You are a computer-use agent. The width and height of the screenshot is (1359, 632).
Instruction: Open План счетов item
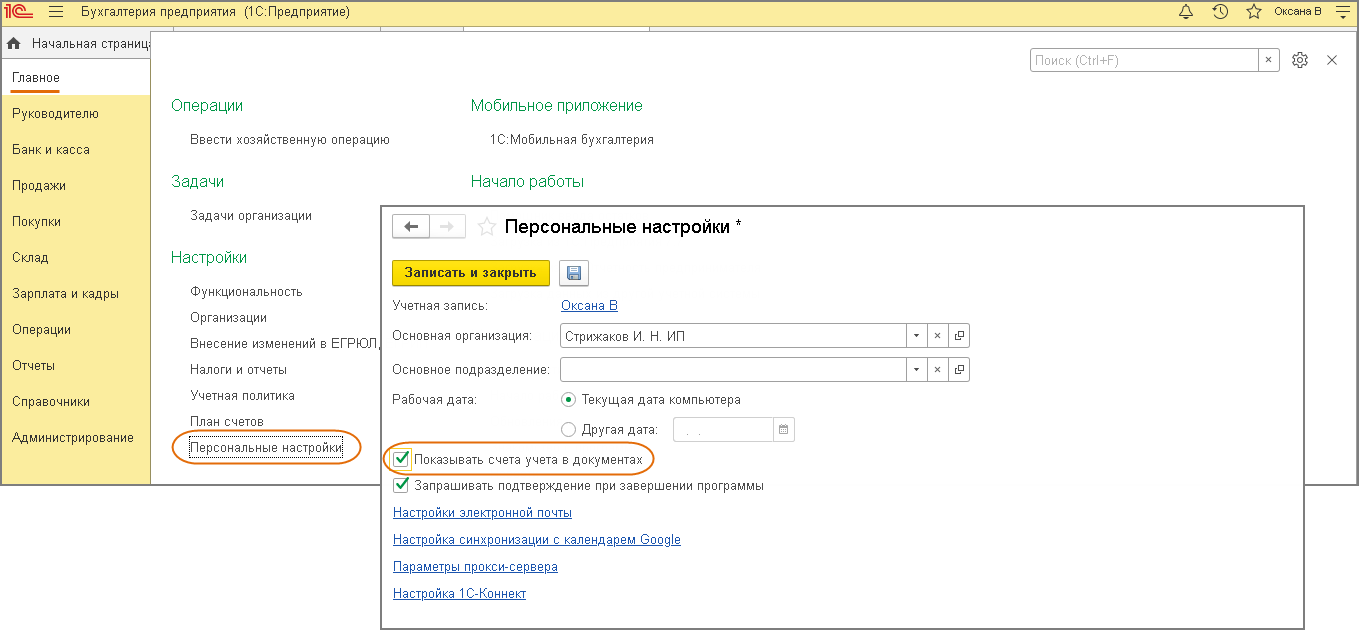tap(227, 422)
